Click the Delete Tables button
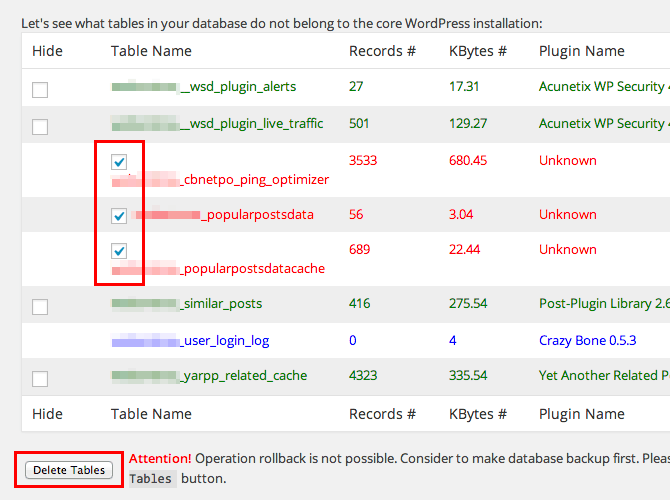The image size is (670, 500). [x=69, y=470]
